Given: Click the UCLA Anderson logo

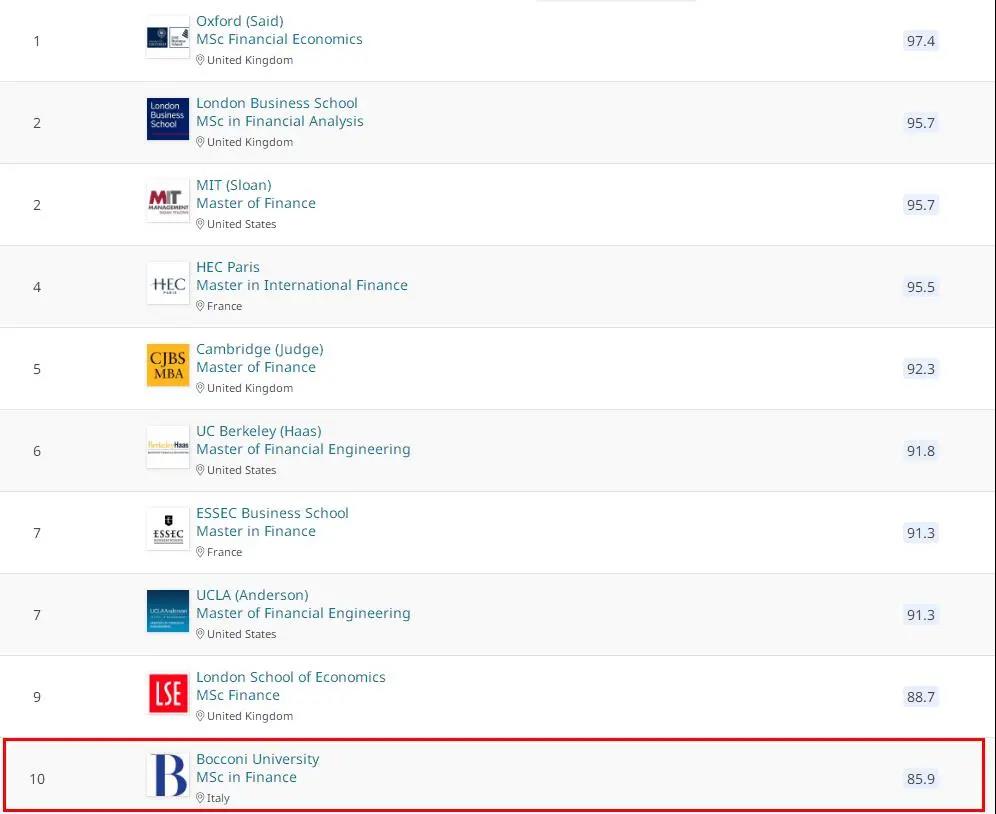Looking at the screenshot, I should 168,611.
